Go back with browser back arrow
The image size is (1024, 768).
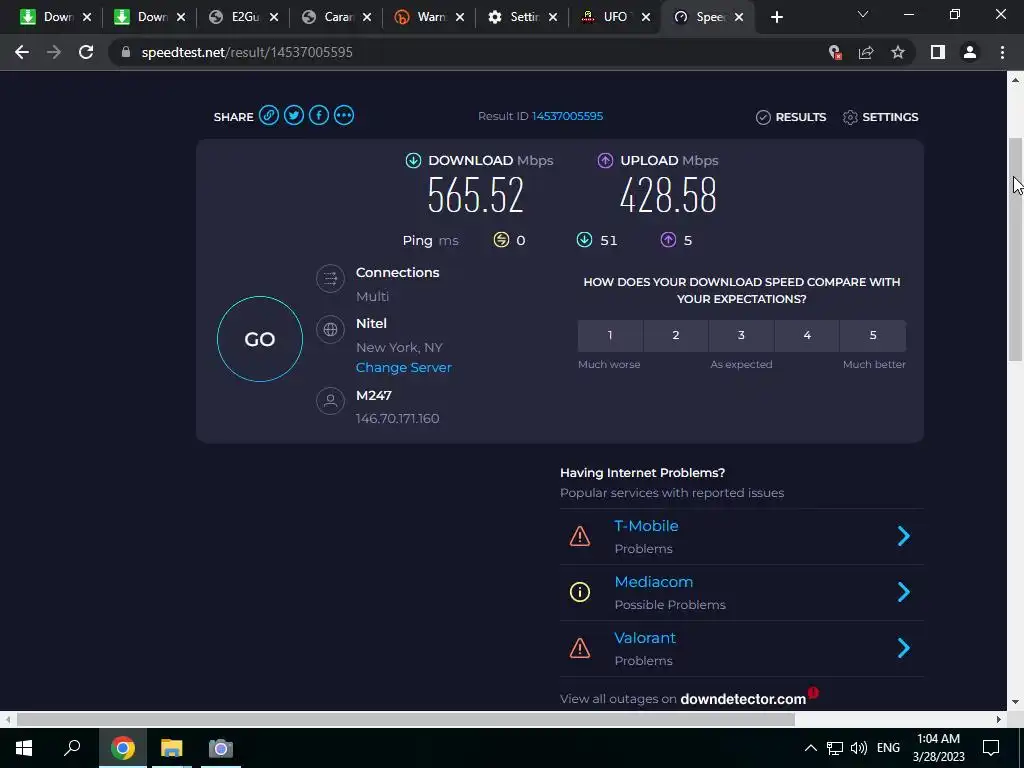(x=22, y=52)
